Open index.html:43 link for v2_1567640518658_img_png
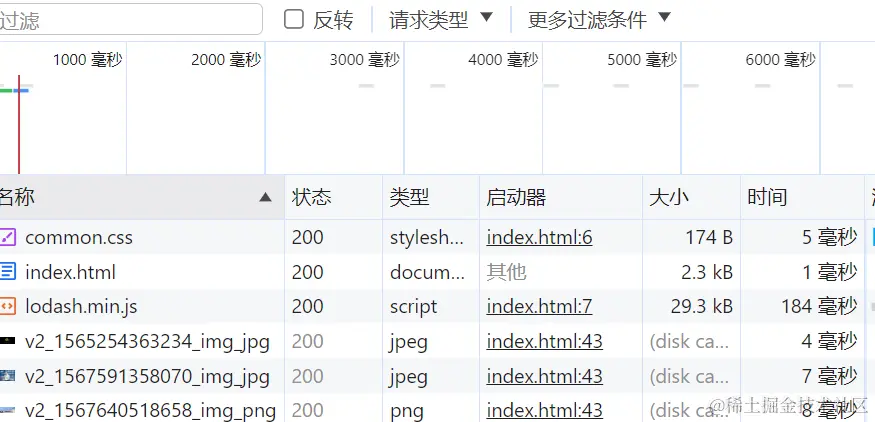The image size is (875, 422). (x=544, y=411)
